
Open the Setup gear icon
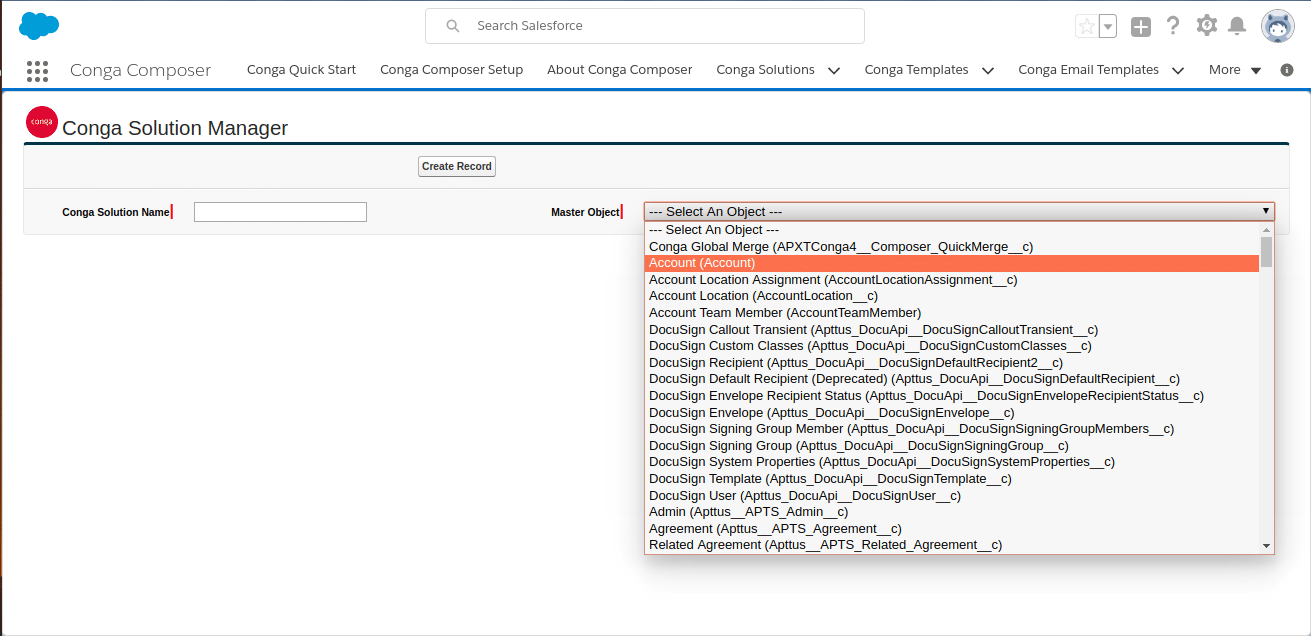pyautogui.click(x=1207, y=26)
